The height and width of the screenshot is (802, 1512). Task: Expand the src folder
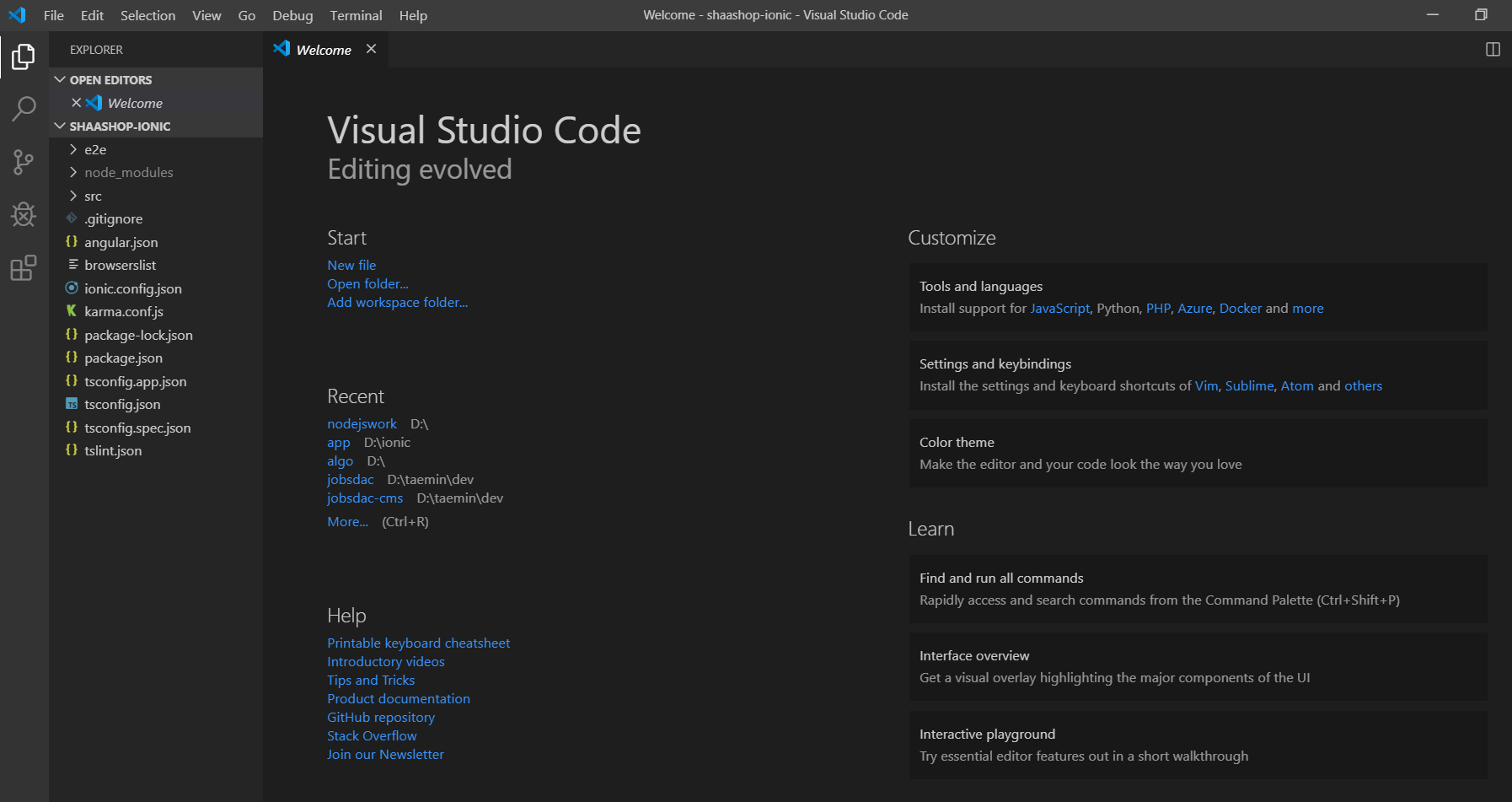[x=73, y=196]
